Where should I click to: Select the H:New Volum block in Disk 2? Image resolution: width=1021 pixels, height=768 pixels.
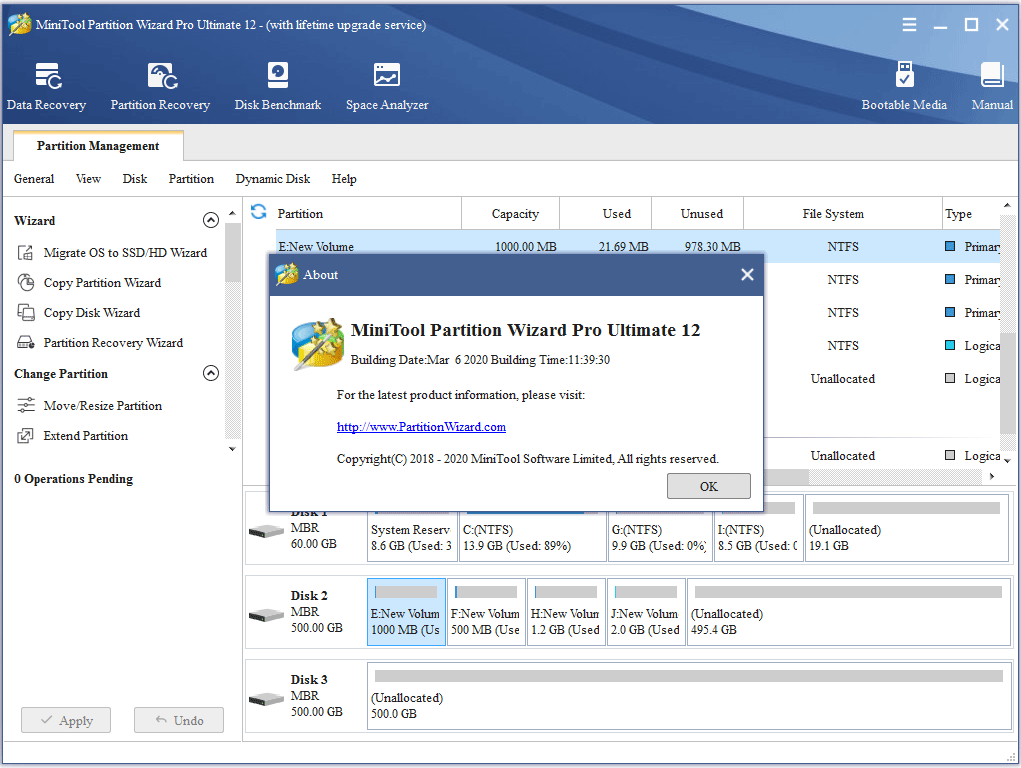566,612
